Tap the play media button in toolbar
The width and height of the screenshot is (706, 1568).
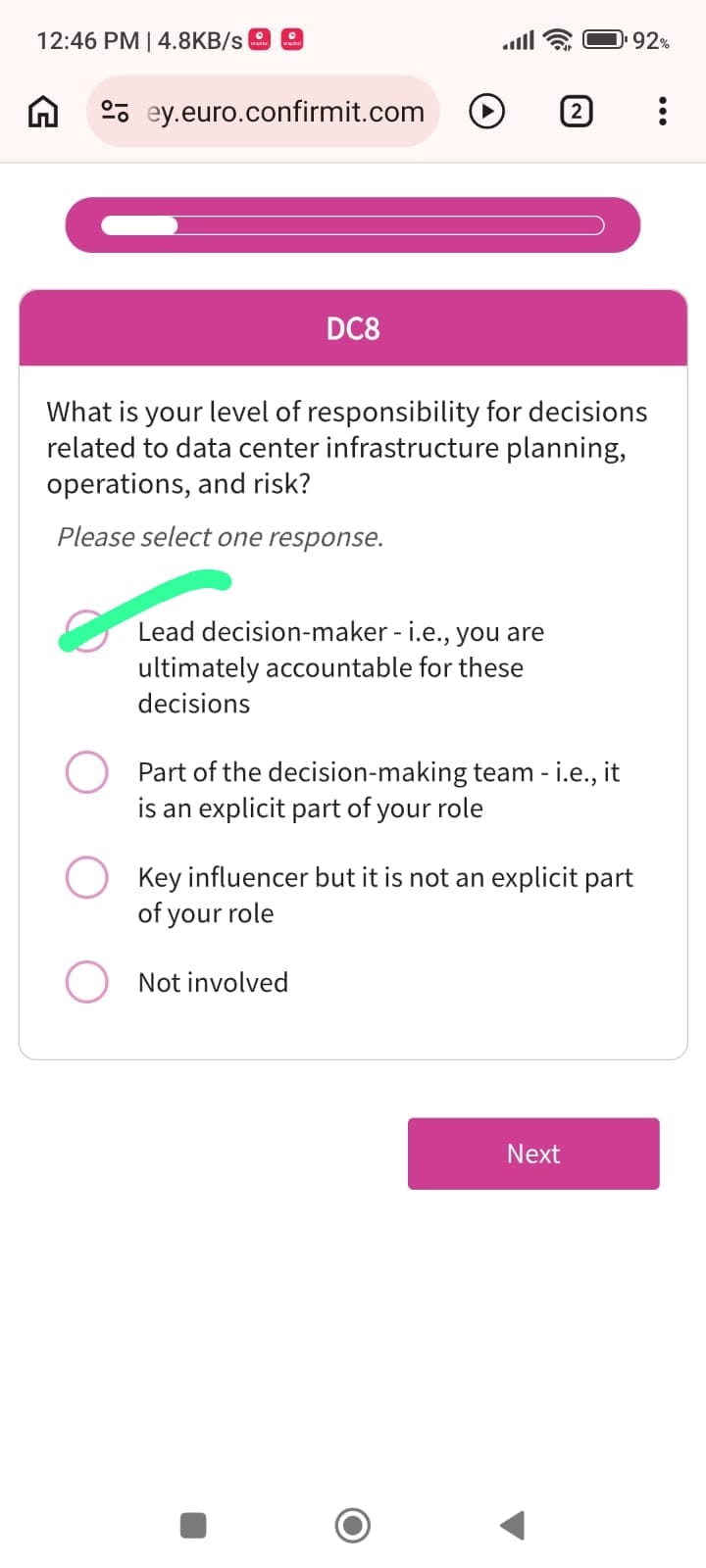tap(486, 112)
